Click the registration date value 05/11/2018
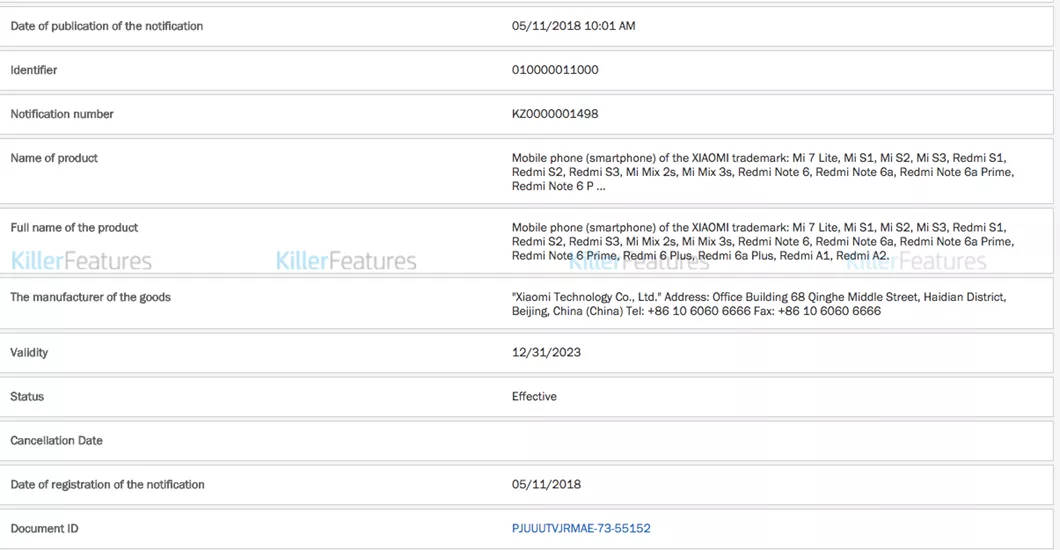Image resolution: width=1060 pixels, height=550 pixels. 546,485
